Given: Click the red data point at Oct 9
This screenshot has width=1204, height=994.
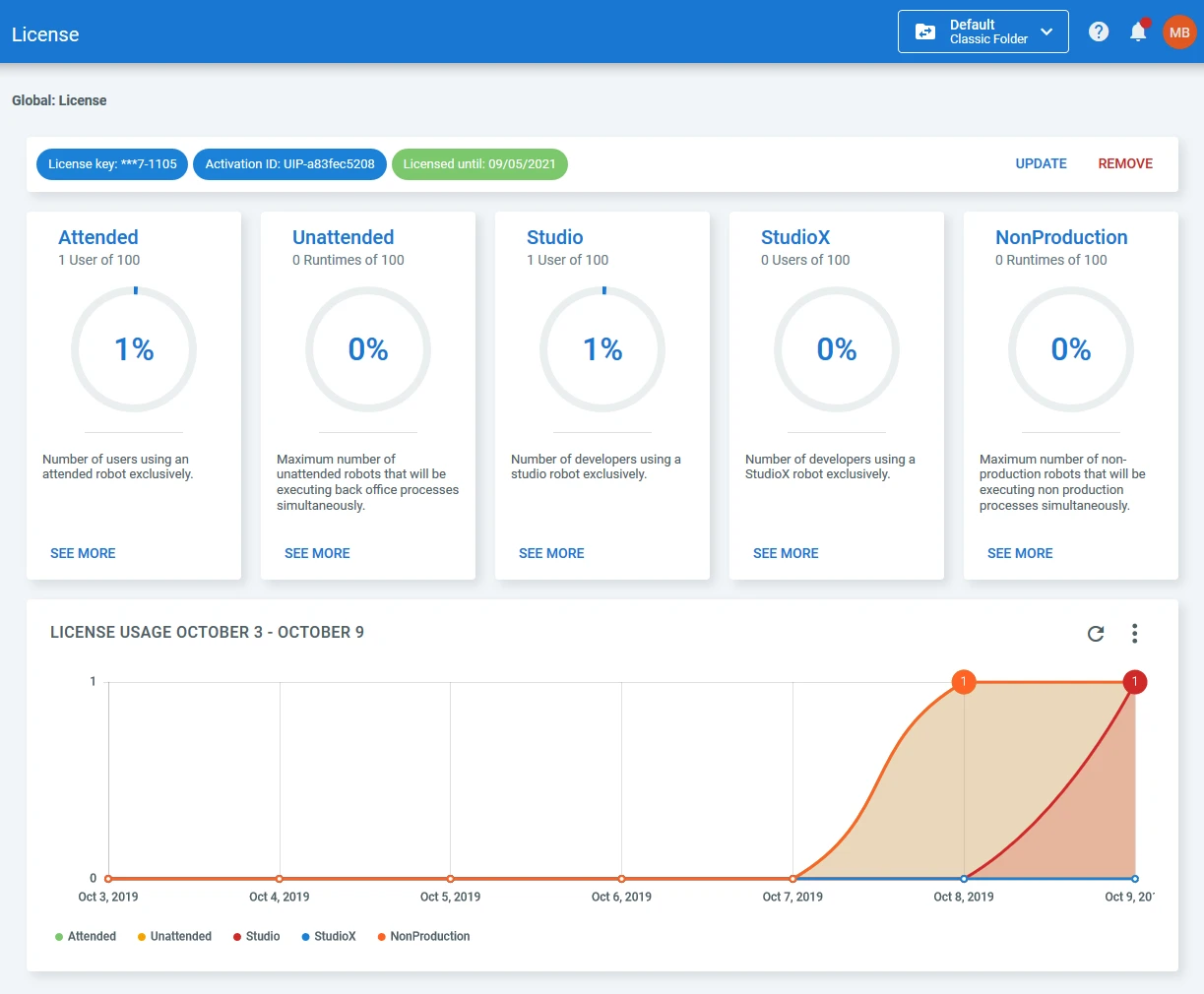Looking at the screenshot, I should (1135, 681).
